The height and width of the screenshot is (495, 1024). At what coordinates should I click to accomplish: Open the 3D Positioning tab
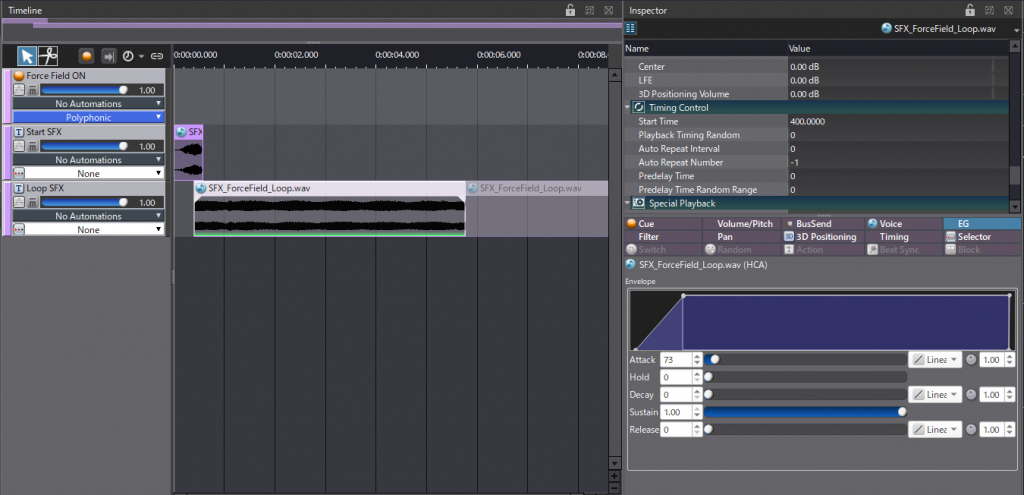pos(820,237)
